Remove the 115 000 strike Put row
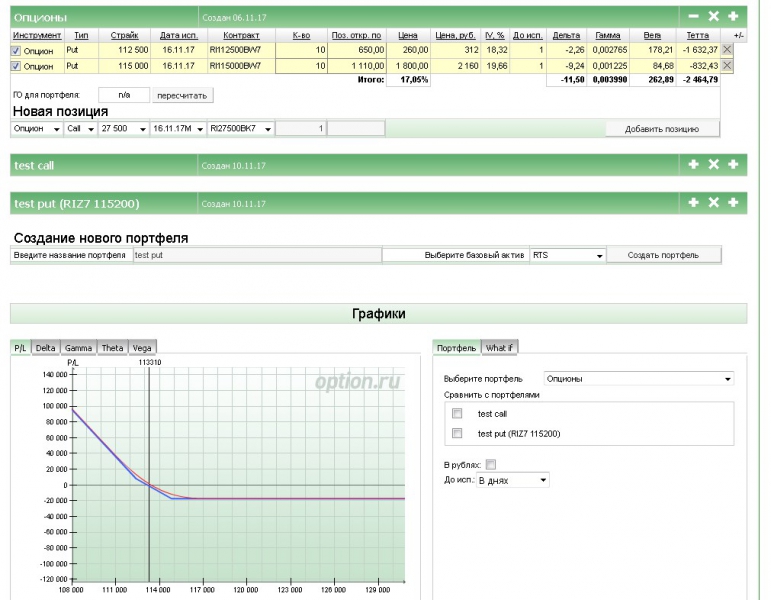Screen dimensions: 771x600 tap(727, 65)
